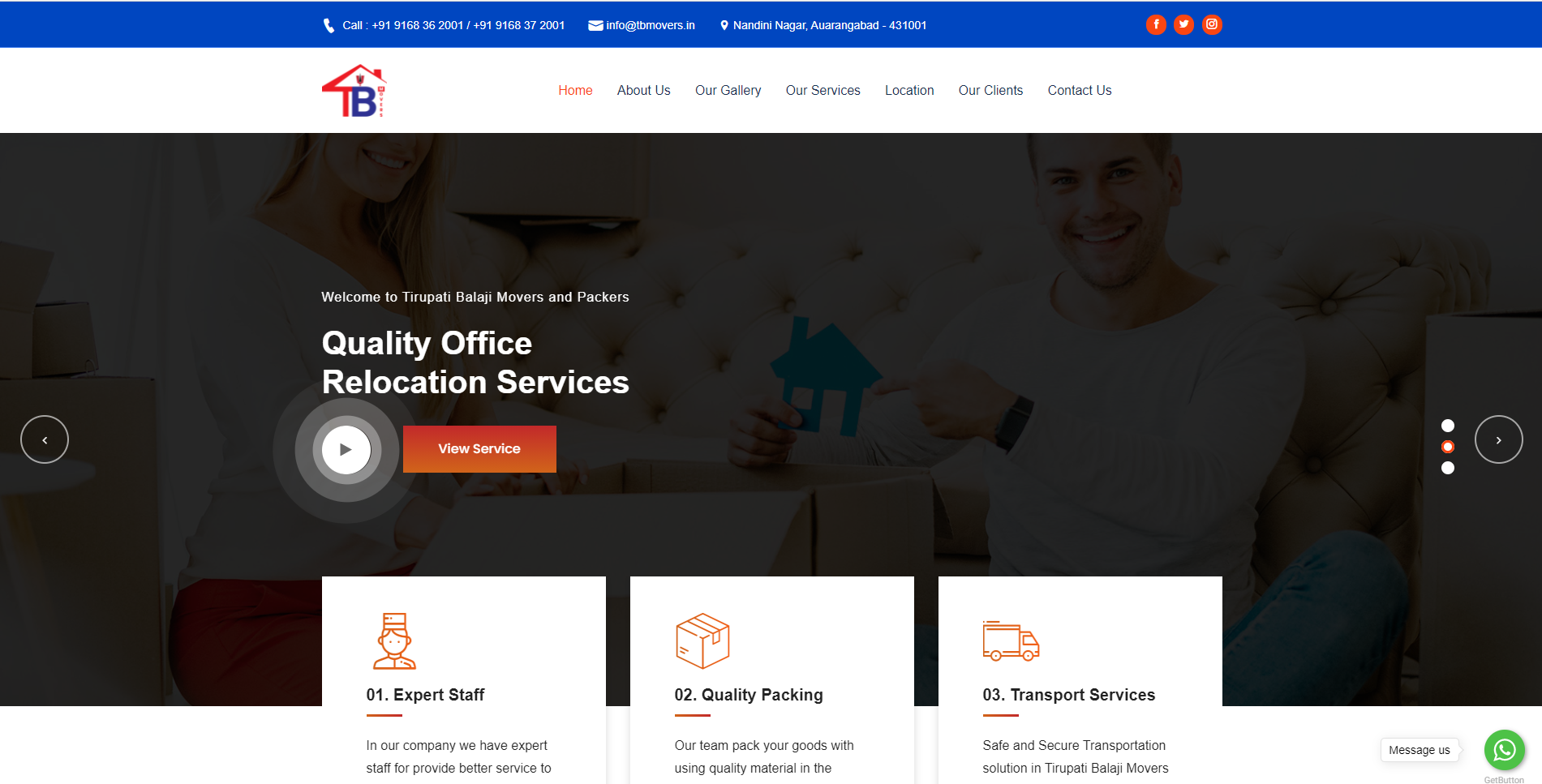Click the Expert Staff person icon
This screenshot has width=1542, height=784.
(394, 640)
